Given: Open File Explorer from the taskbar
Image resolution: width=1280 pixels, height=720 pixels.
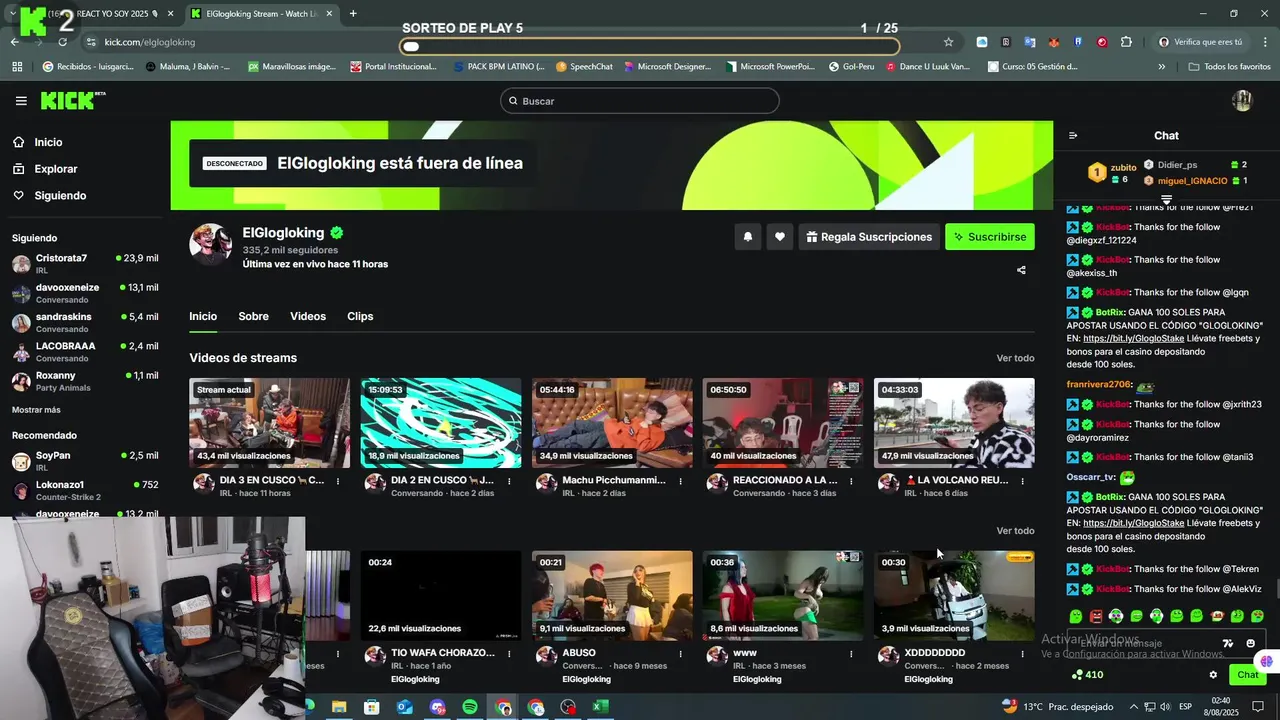Looking at the screenshot, I should 339,707.
